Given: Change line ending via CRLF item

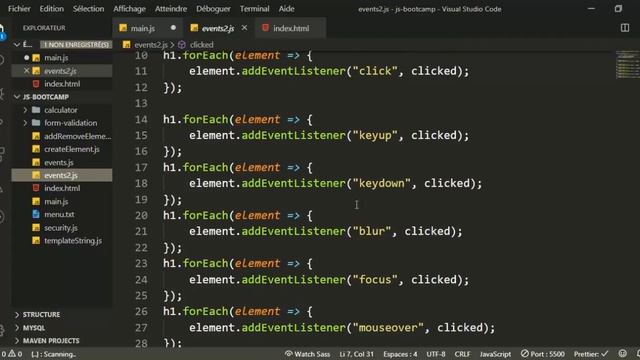Looking at the screenshot, I should click(x=462, y=354).
